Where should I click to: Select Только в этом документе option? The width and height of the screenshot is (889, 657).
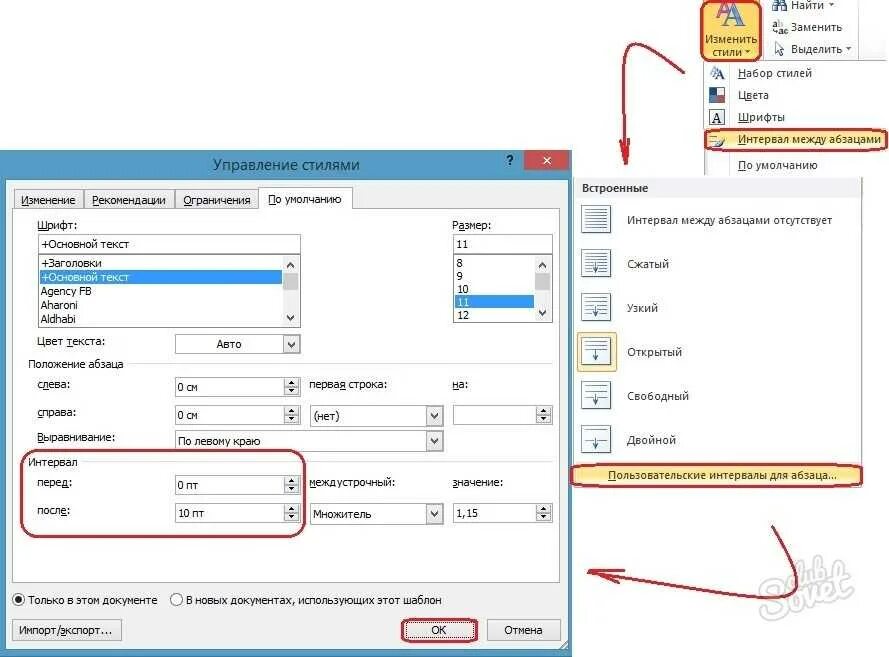pyautogui.click(x=85, y=600)
